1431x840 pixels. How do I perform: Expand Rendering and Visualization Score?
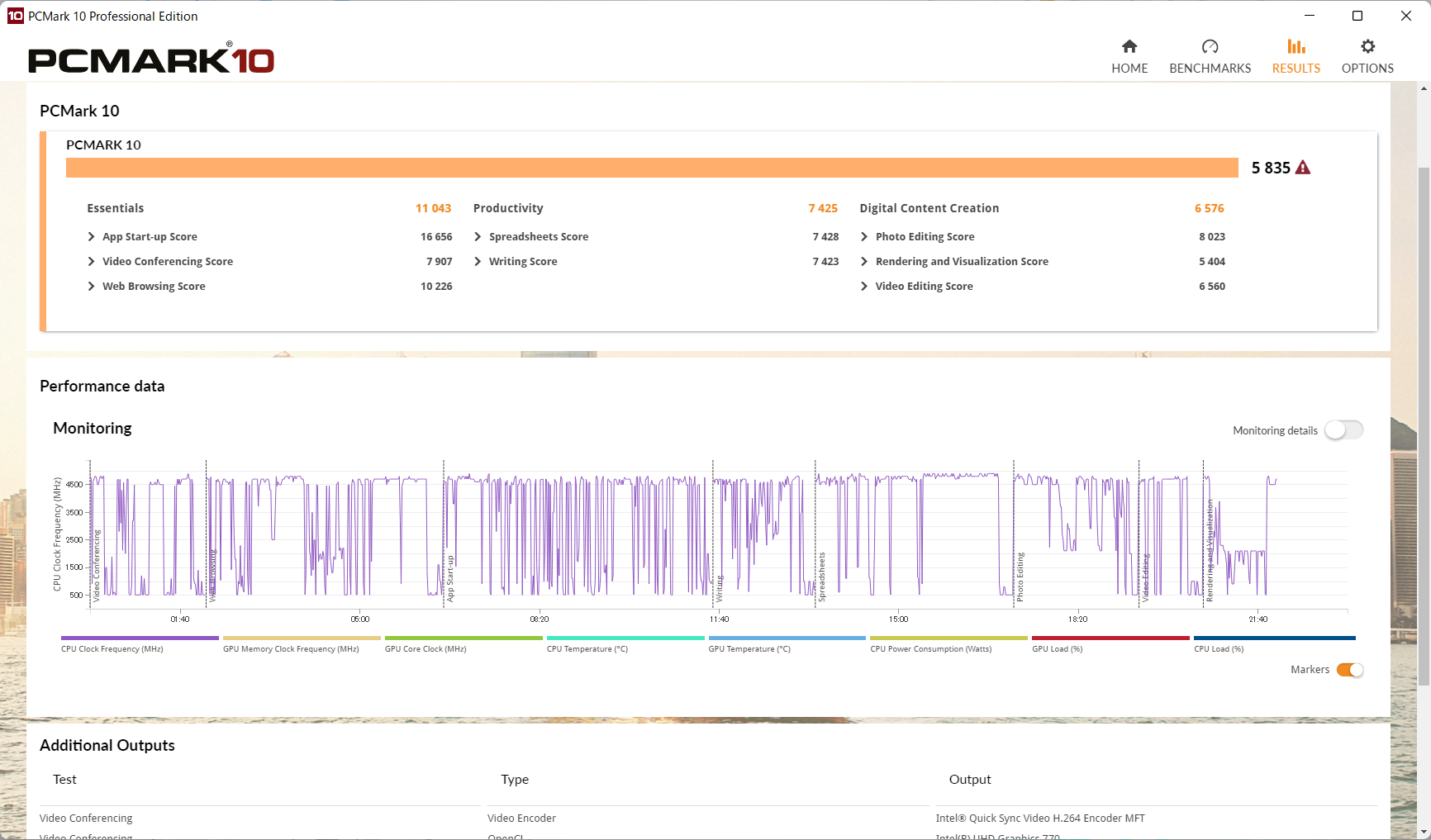coord(864,262)
